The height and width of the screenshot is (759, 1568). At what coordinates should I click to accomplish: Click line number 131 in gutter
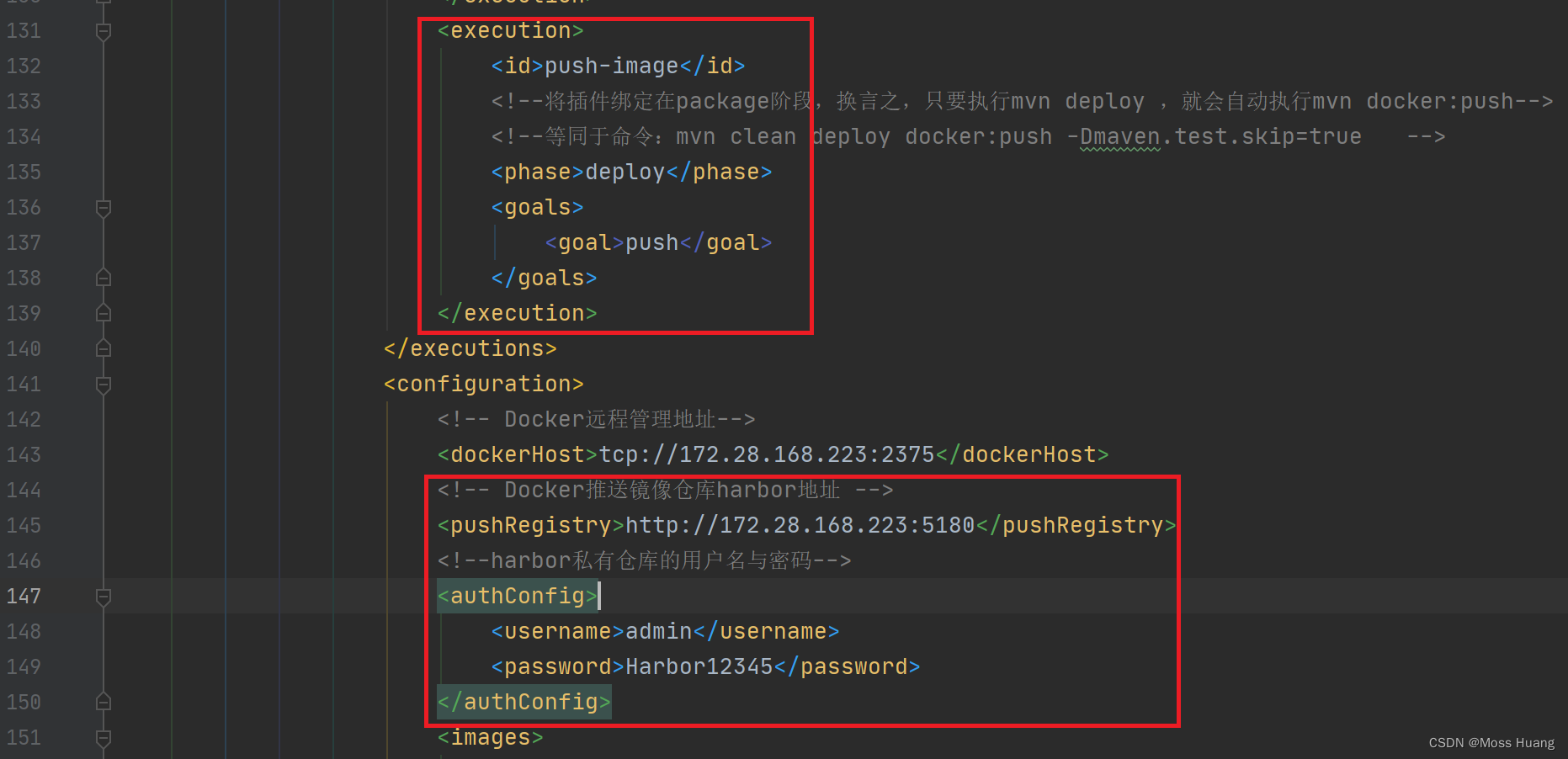pos(24,31)
